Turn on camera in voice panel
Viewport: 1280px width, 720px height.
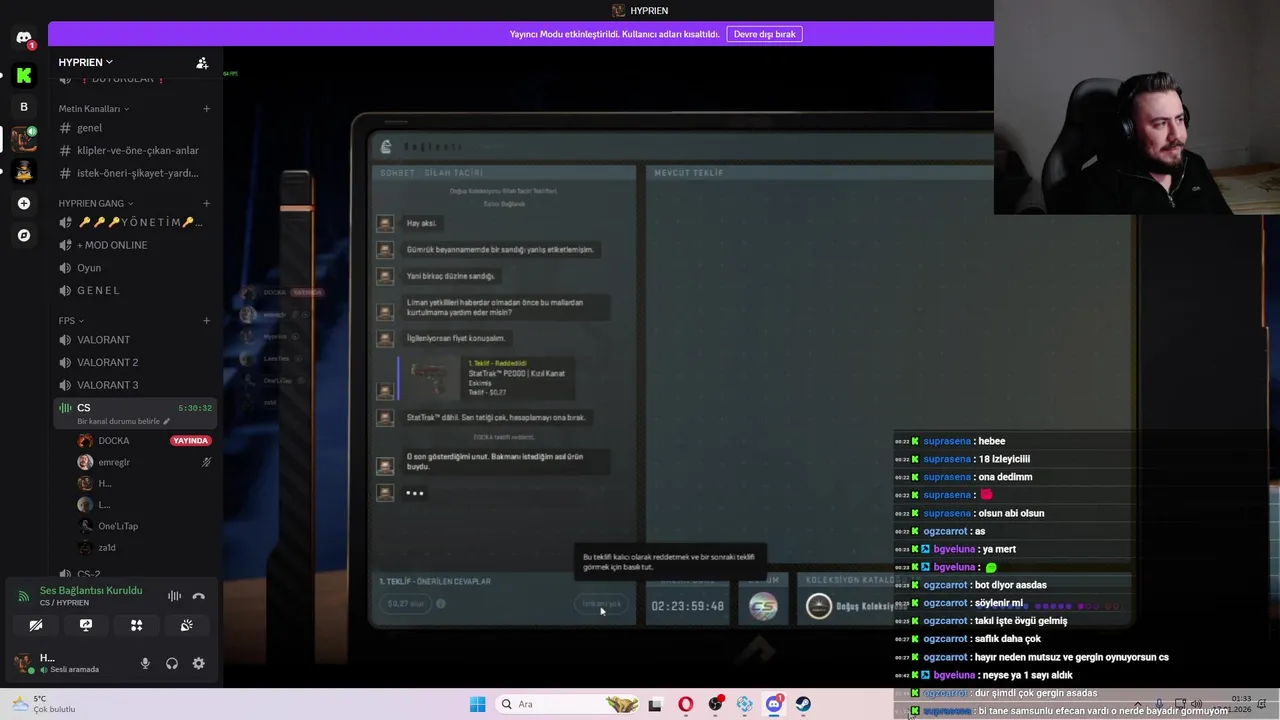(35, 625)
